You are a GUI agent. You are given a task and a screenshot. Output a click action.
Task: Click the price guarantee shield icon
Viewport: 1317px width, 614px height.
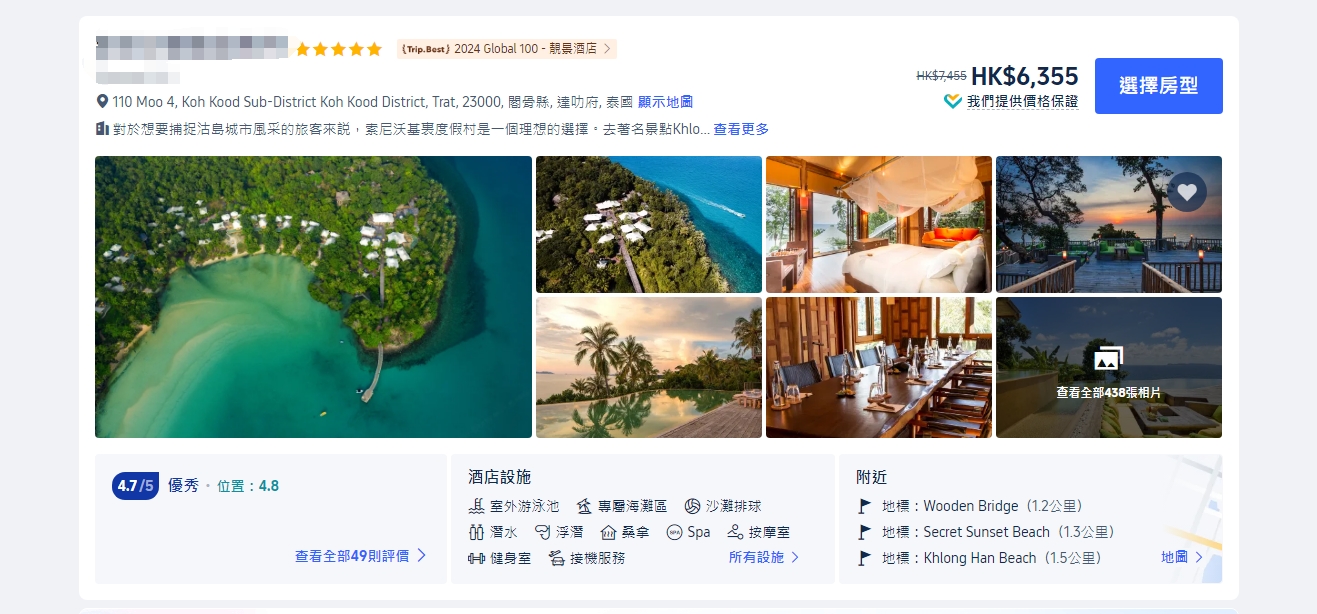tap(953, 101)
